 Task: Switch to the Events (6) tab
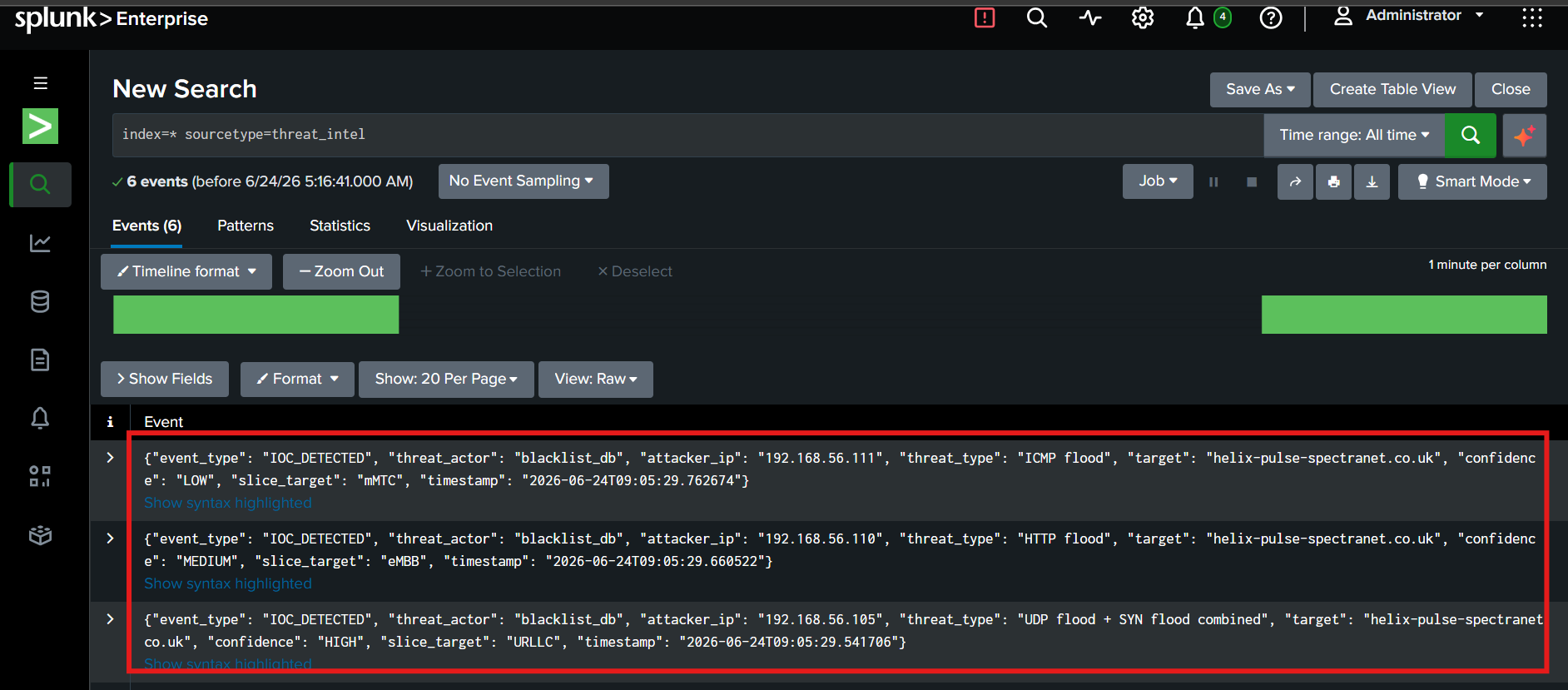pyautogui.click(x=146, y=226)
